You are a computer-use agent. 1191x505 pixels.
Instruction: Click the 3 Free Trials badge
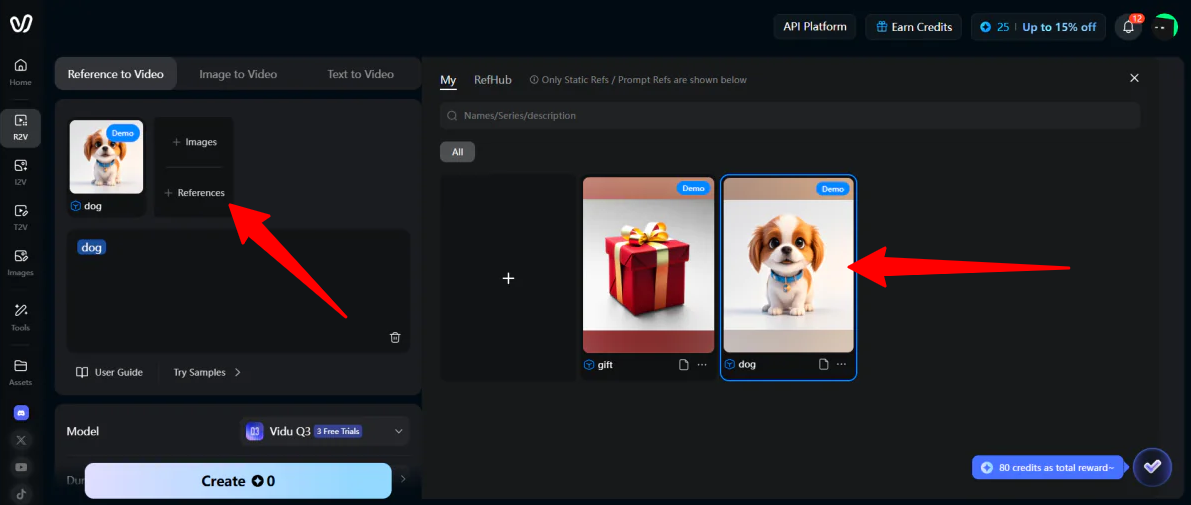tap(338, 431)
